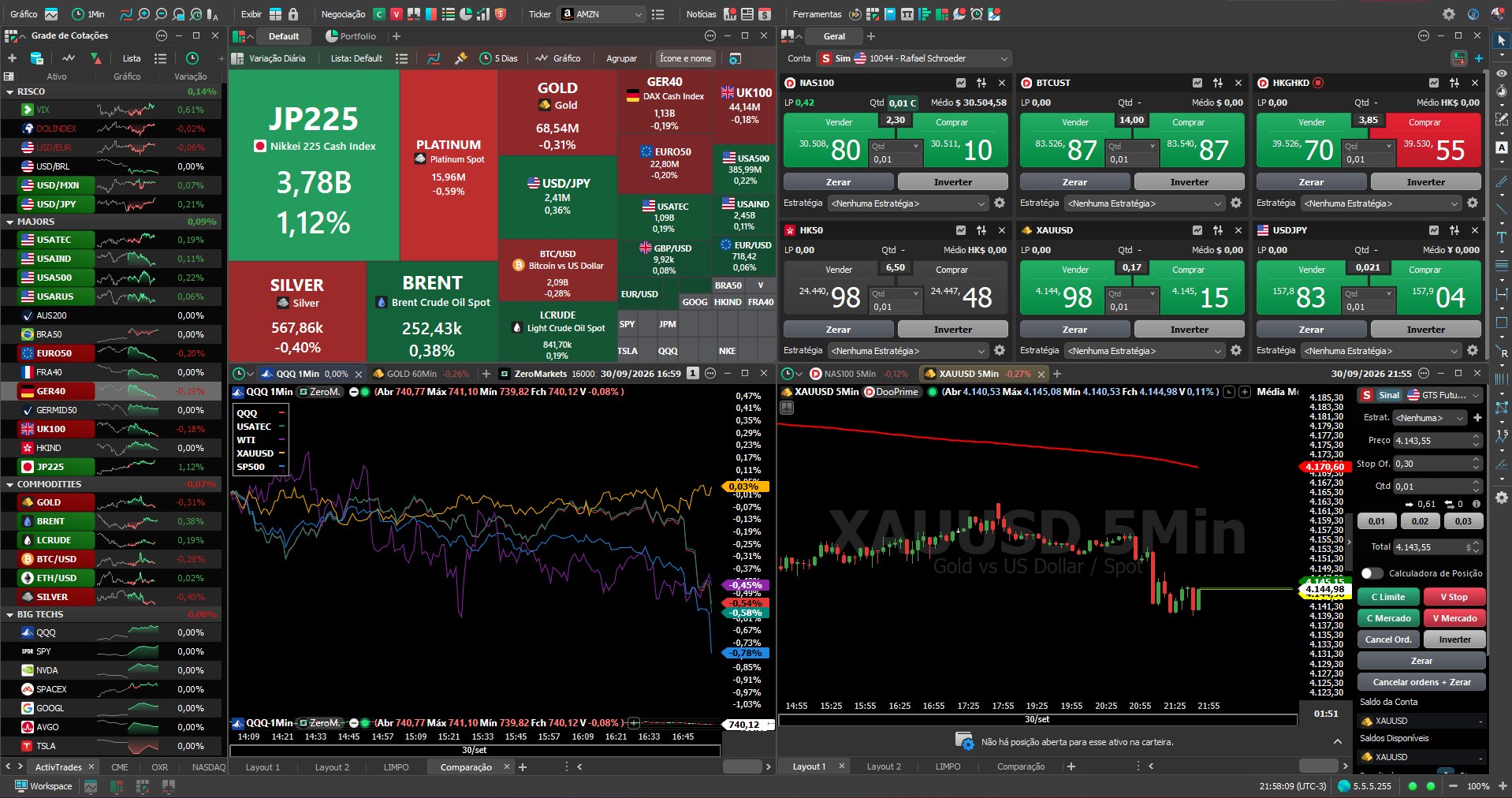The height and width of the screenshot is (798, 1512).
Task: Open the BTCUST Estratégia dropdown
Action: point(1145,203)
